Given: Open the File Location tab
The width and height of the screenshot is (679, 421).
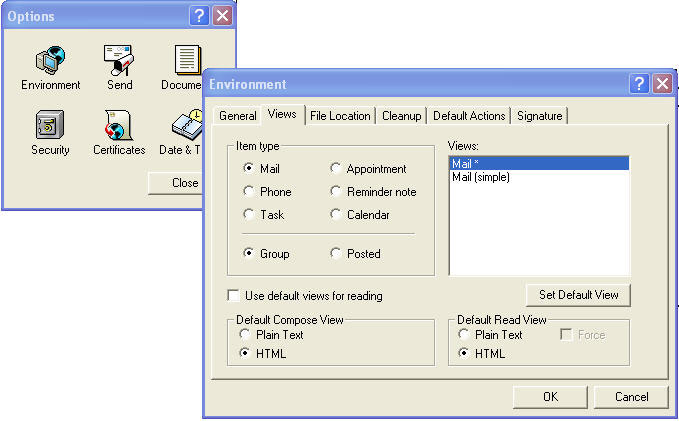Looking at the screenshot, I should (340, 116).
